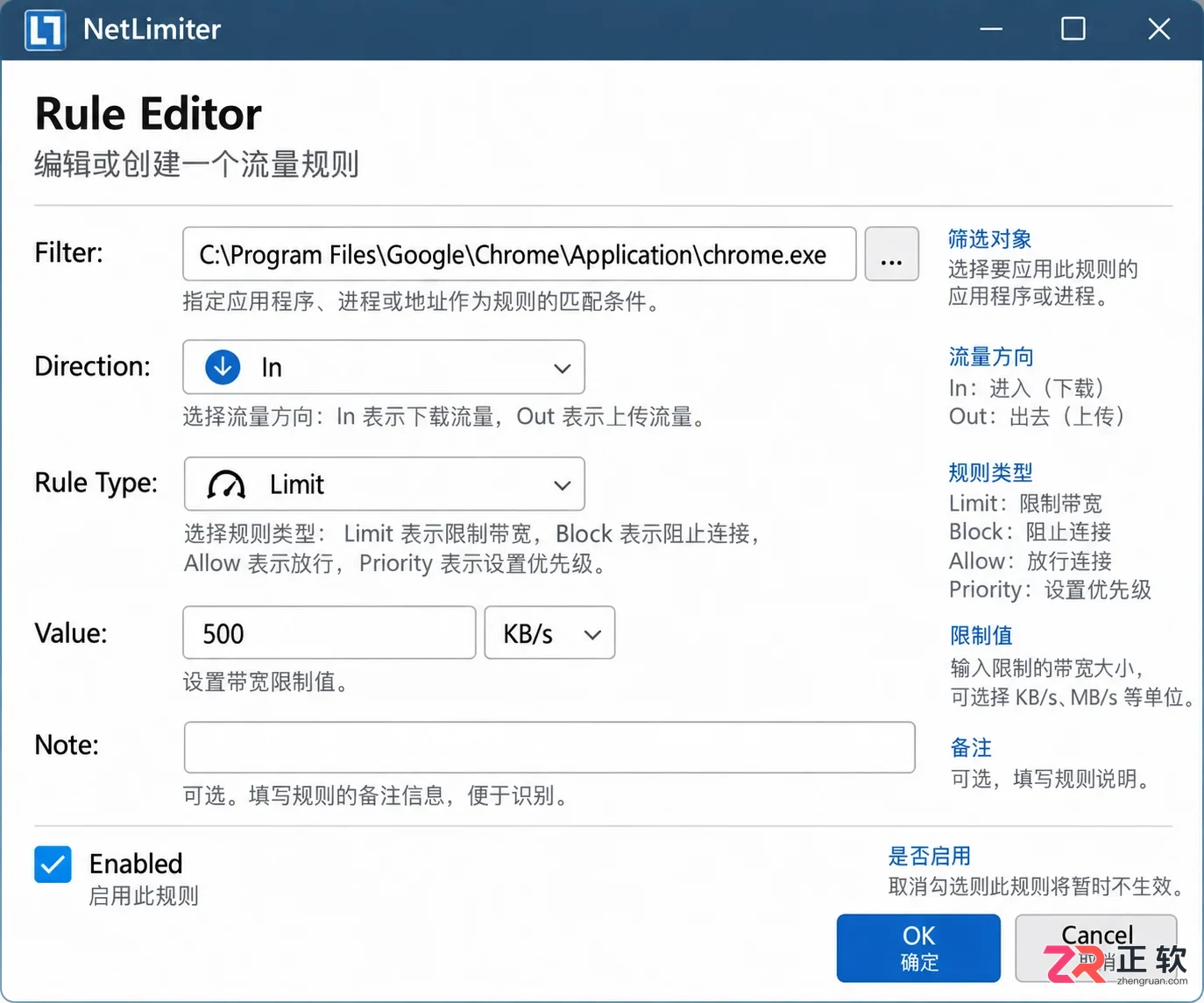
Task: Click the NetLimiter title bar text
Action: [152, 29]
